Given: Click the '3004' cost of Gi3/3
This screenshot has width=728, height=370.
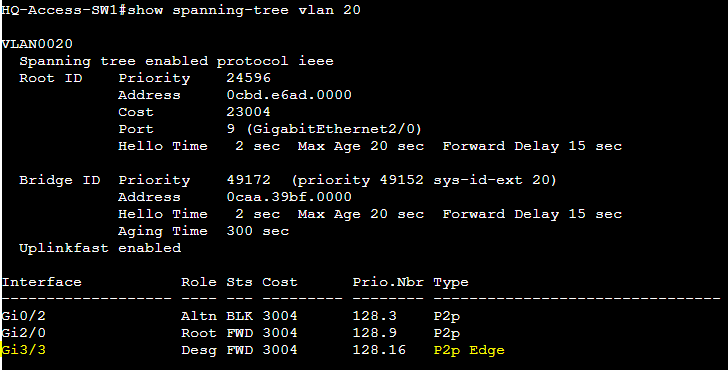Looking at the screenshot, I should (x=280, y=350).
